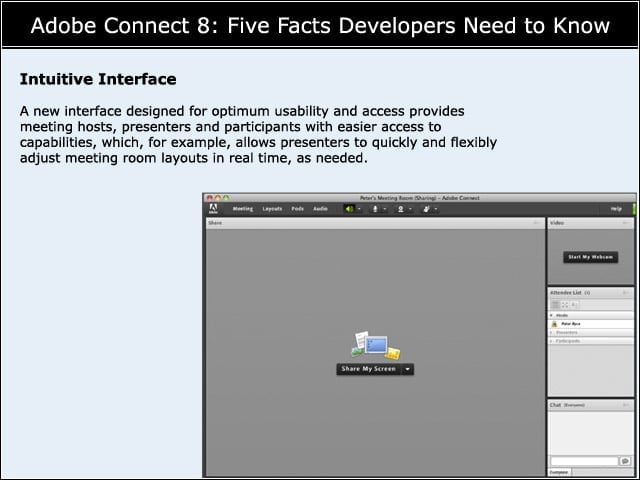The width and height of the screenshot is (640, 480).
Task: Collapse the Hosts group in Attendee List
Action: tap(552, 316)
